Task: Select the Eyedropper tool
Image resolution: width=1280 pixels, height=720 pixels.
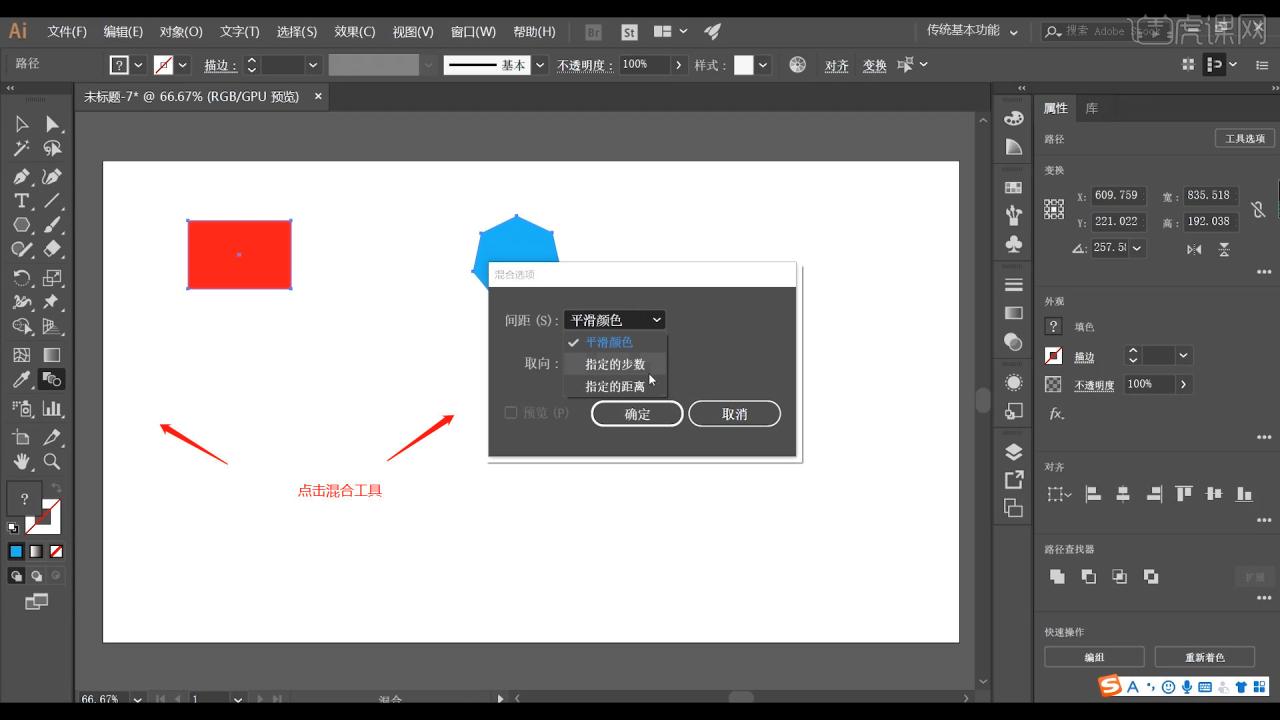Action: [x=21, y=380]
